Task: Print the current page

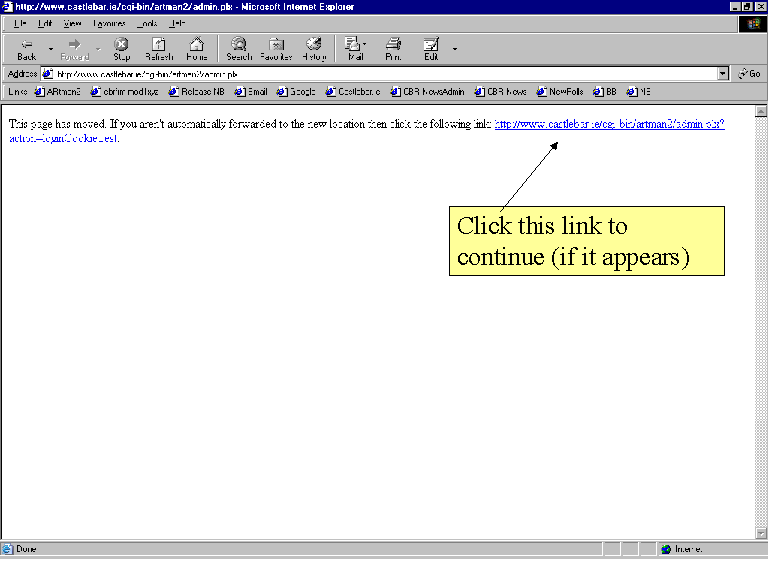Action: click(x=393, y=49)
